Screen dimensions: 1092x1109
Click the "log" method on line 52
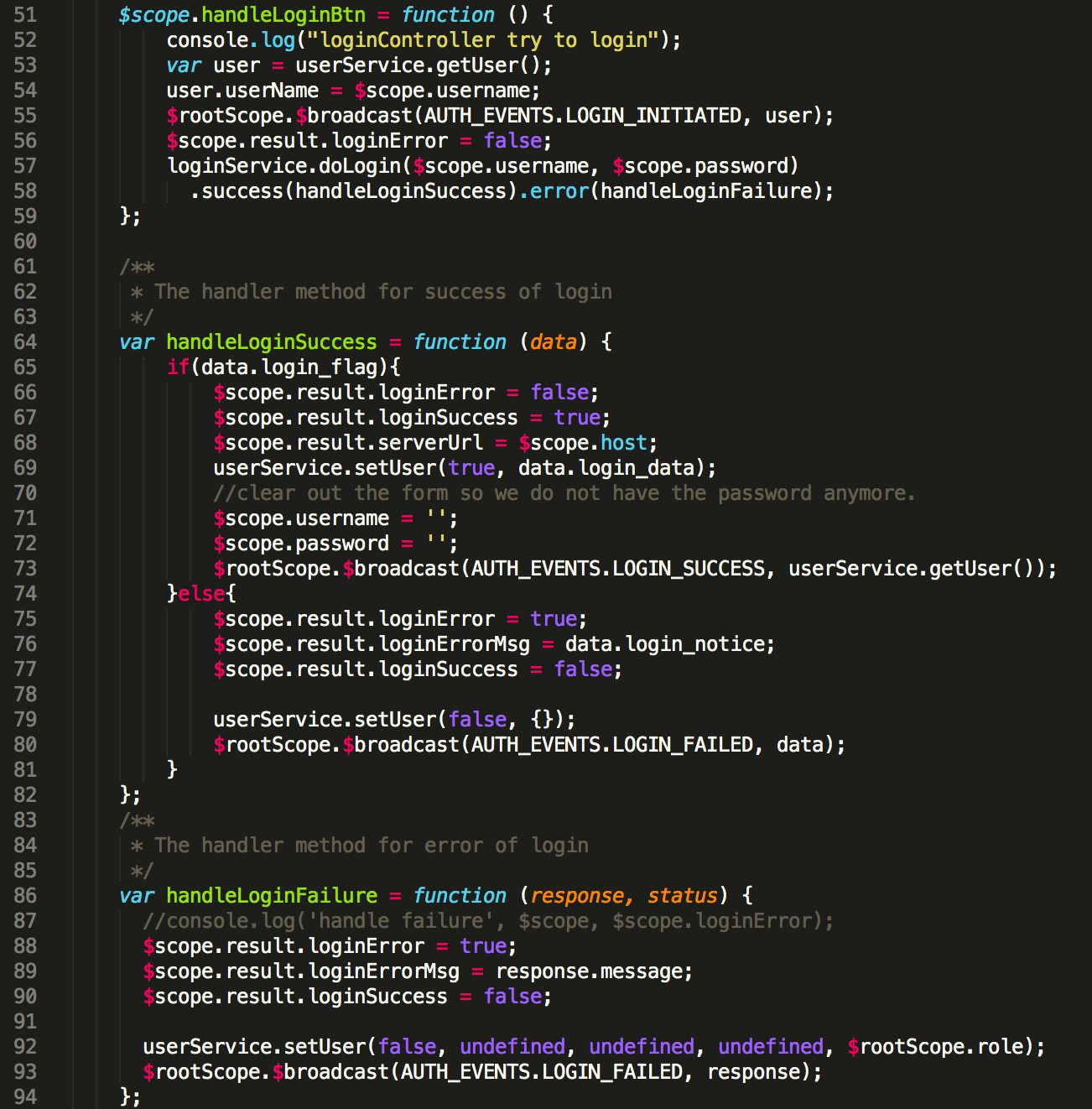point(278,40)
